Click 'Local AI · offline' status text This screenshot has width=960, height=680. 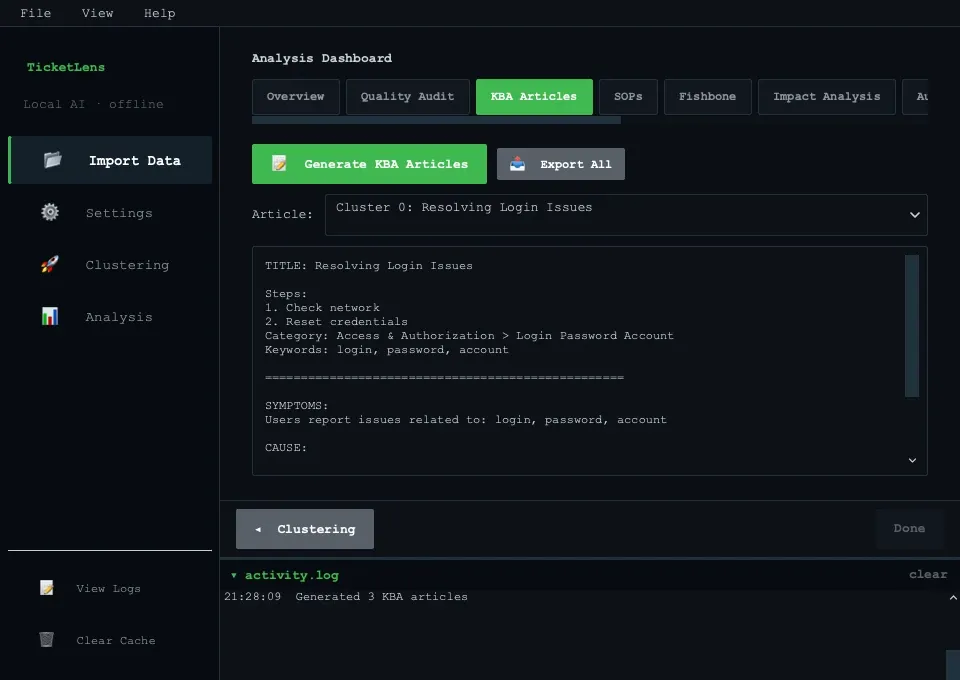click(x=94, y=104)
